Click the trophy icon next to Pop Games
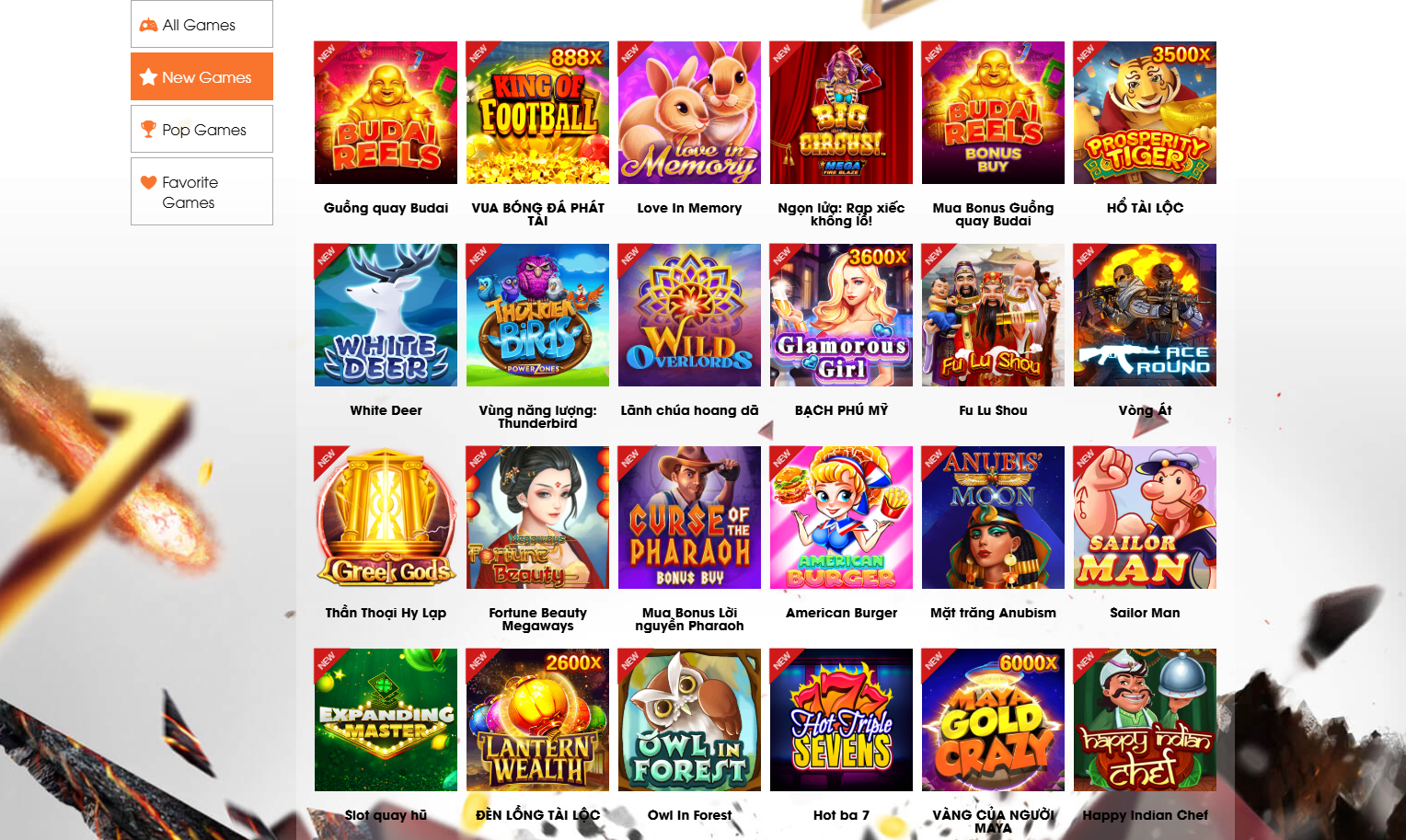This screenshot has width=1406, height=840. click(x=148, y=129)
